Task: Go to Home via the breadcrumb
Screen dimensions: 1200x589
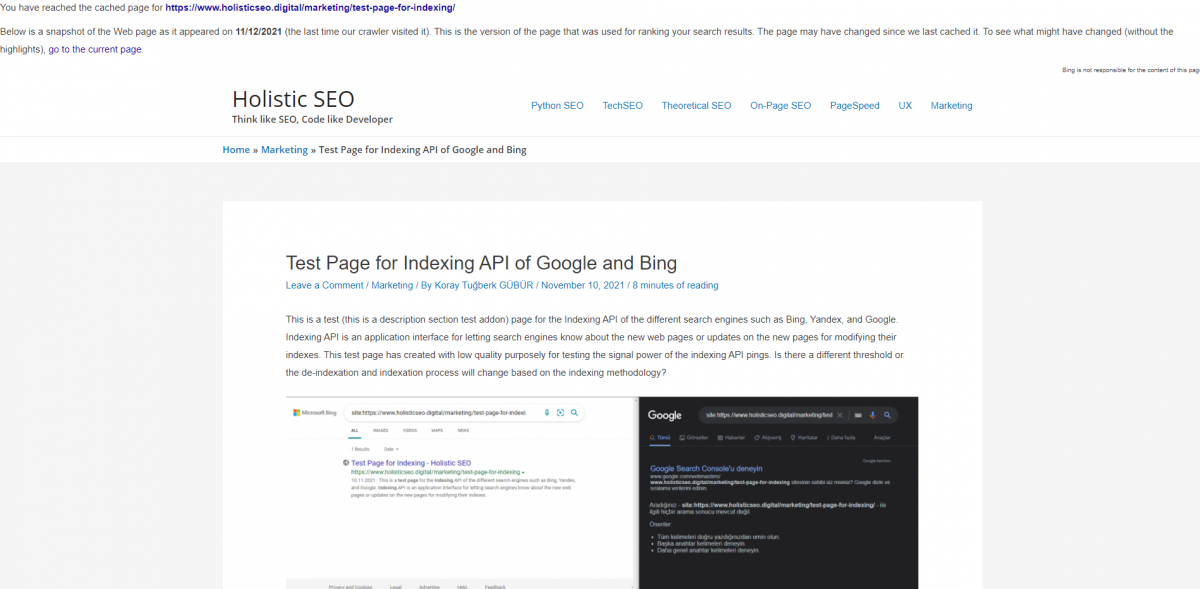Action: point(236,150)
